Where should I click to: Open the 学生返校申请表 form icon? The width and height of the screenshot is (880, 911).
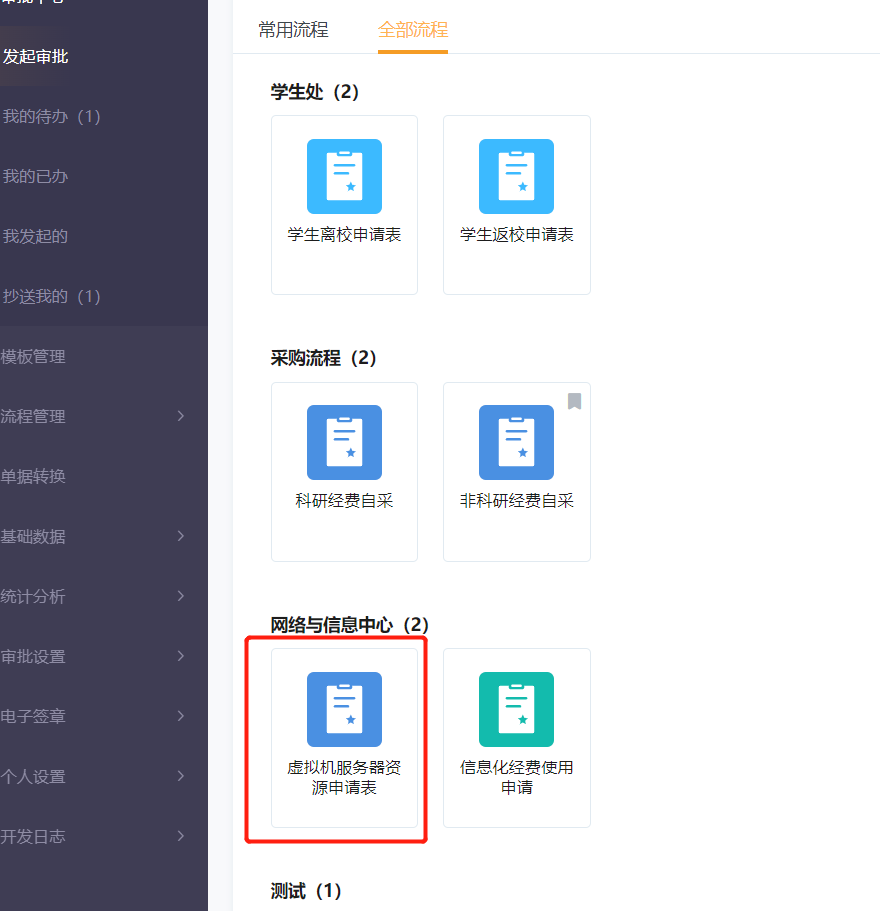pyautogui.click(x=516, y=177)
